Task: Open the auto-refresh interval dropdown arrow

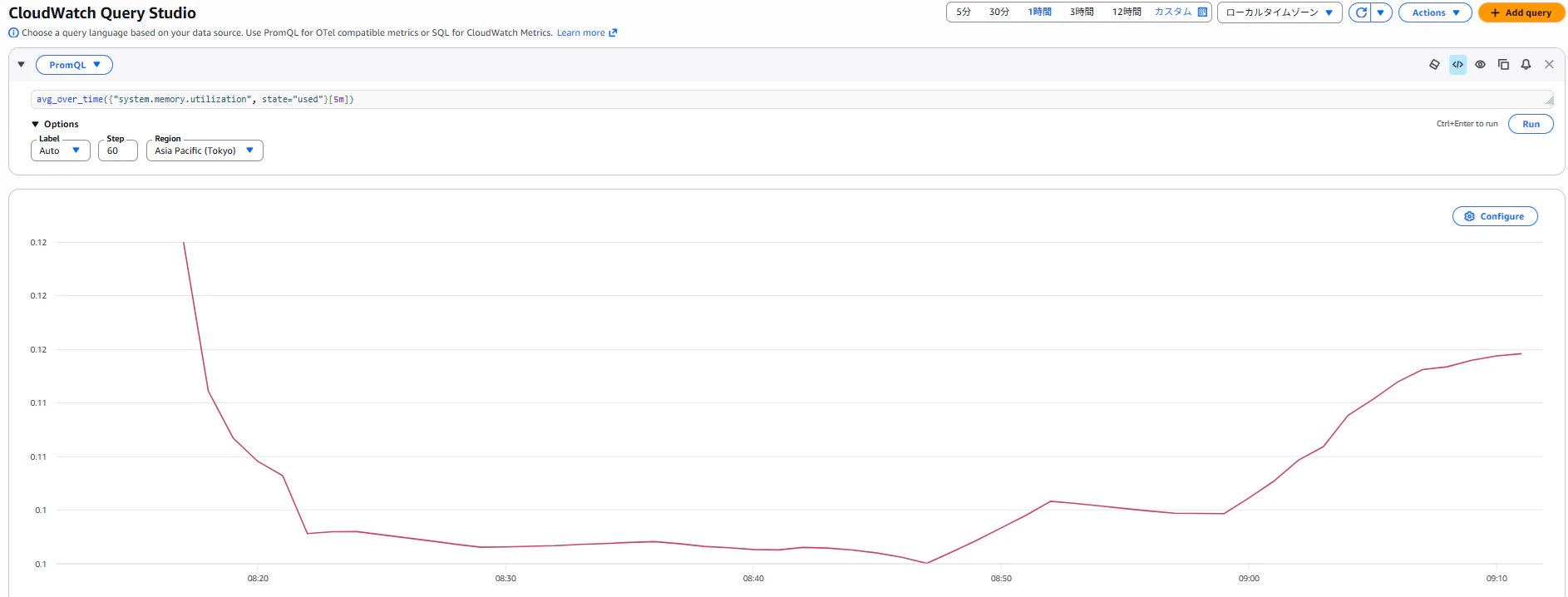Action: [x=1381, y=12]
